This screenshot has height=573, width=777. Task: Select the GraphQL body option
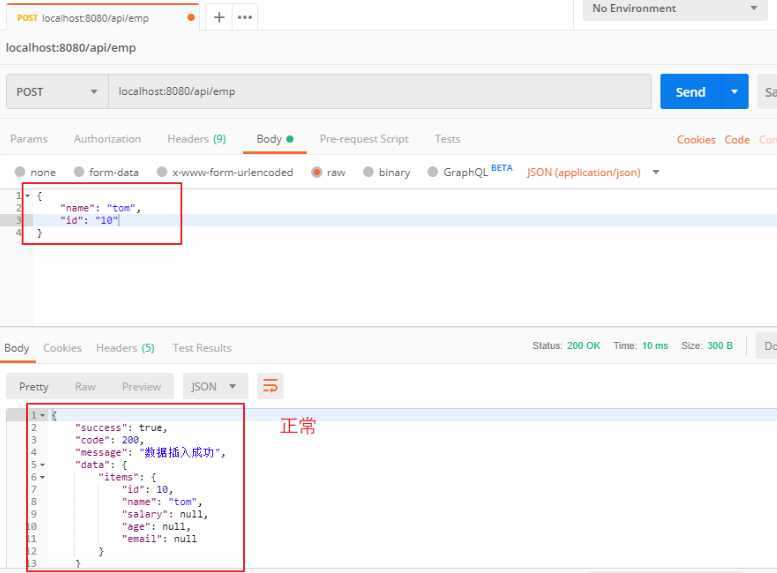(x=433, y=172)
